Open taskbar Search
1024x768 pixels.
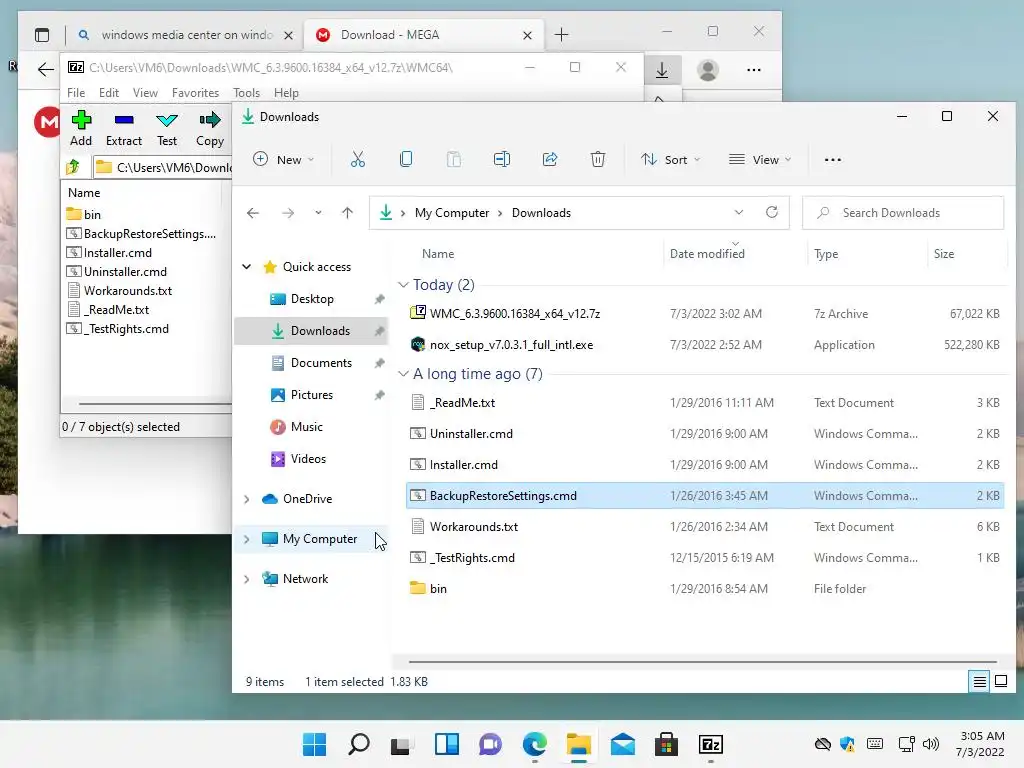click(x=359, y=744)
